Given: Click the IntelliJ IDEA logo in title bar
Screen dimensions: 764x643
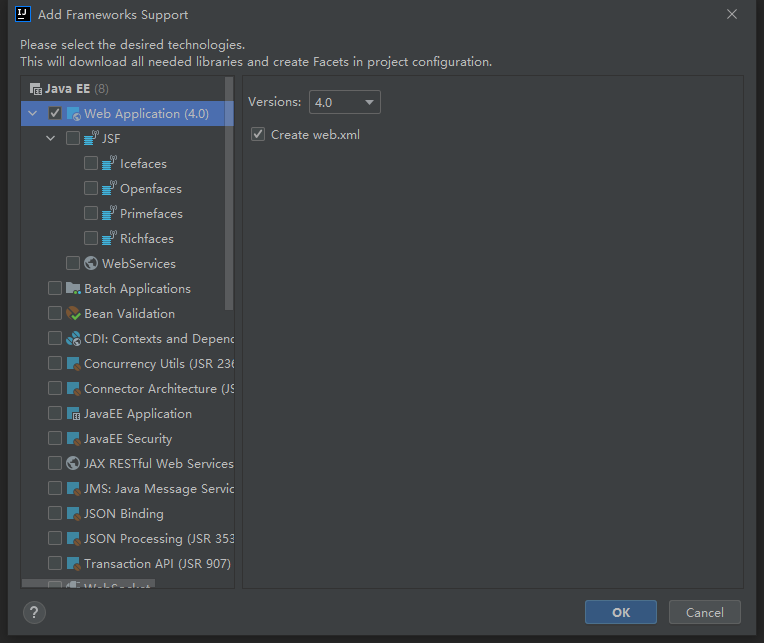Looking at the screenshot, I should (x=23, y=14).
